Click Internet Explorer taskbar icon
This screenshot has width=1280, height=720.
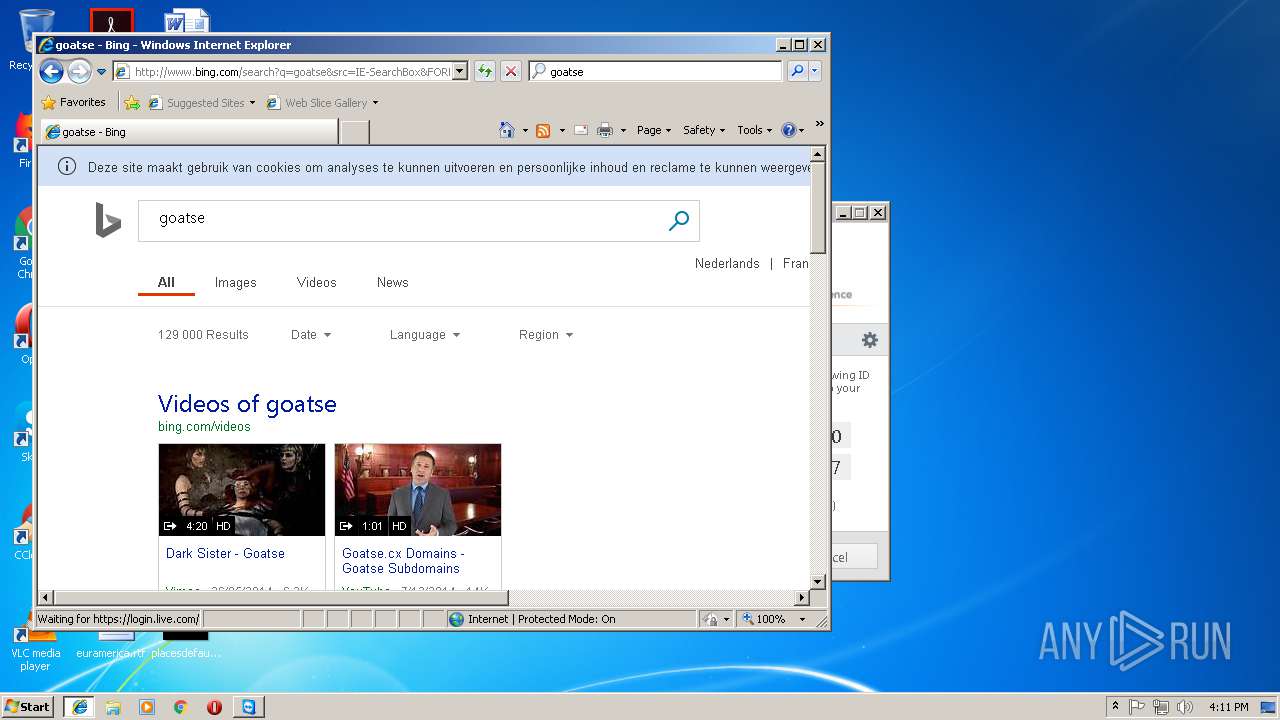(80, 707)
